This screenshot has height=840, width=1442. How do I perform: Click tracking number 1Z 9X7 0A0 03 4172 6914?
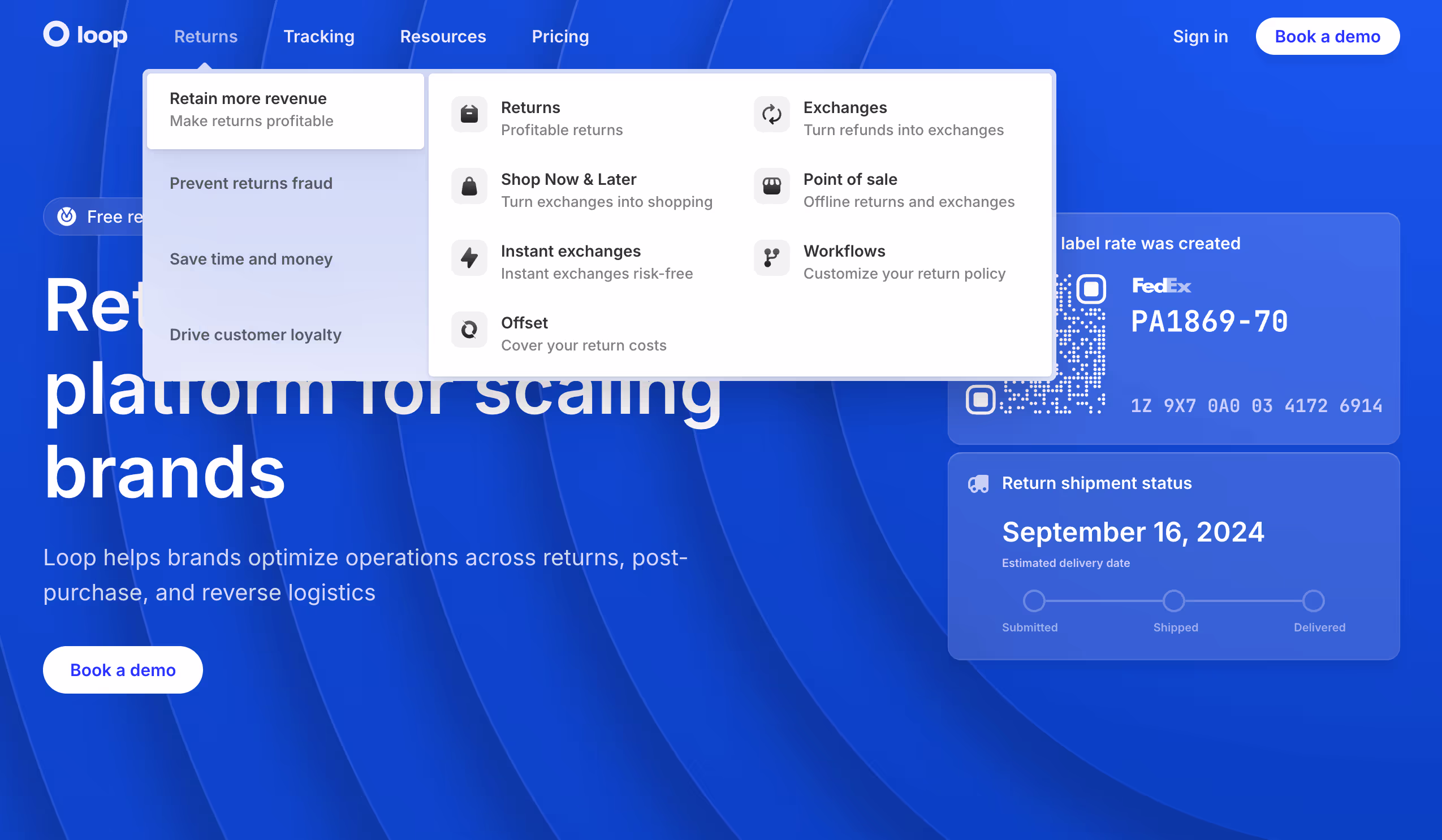(1257, 405)
